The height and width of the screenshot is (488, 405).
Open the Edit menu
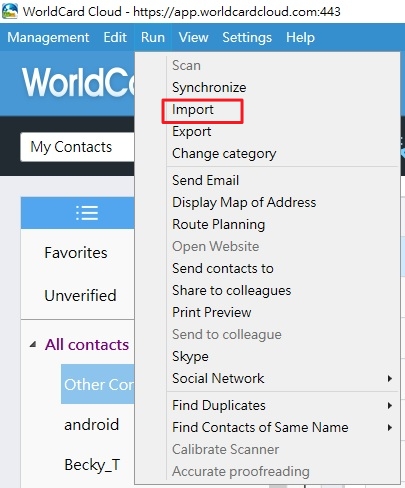pyautogui.click(x=115, y=37)
